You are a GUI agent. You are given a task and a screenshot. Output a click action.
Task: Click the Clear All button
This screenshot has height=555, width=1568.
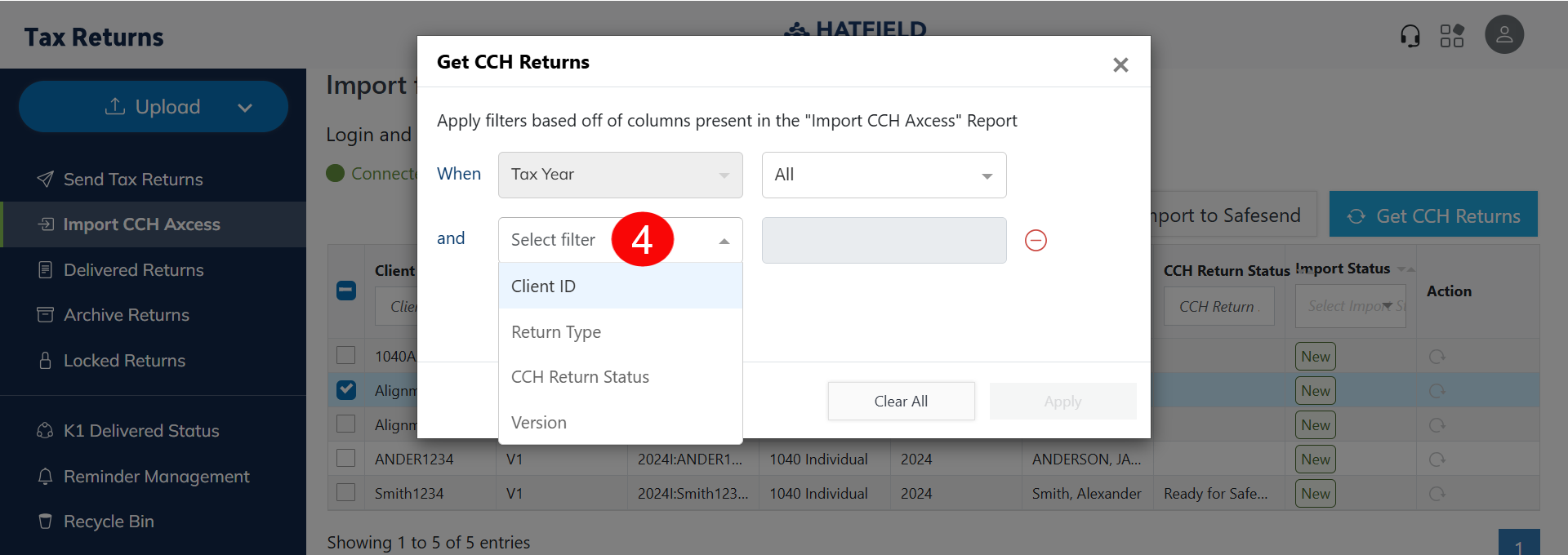click(x=901, y=401)
